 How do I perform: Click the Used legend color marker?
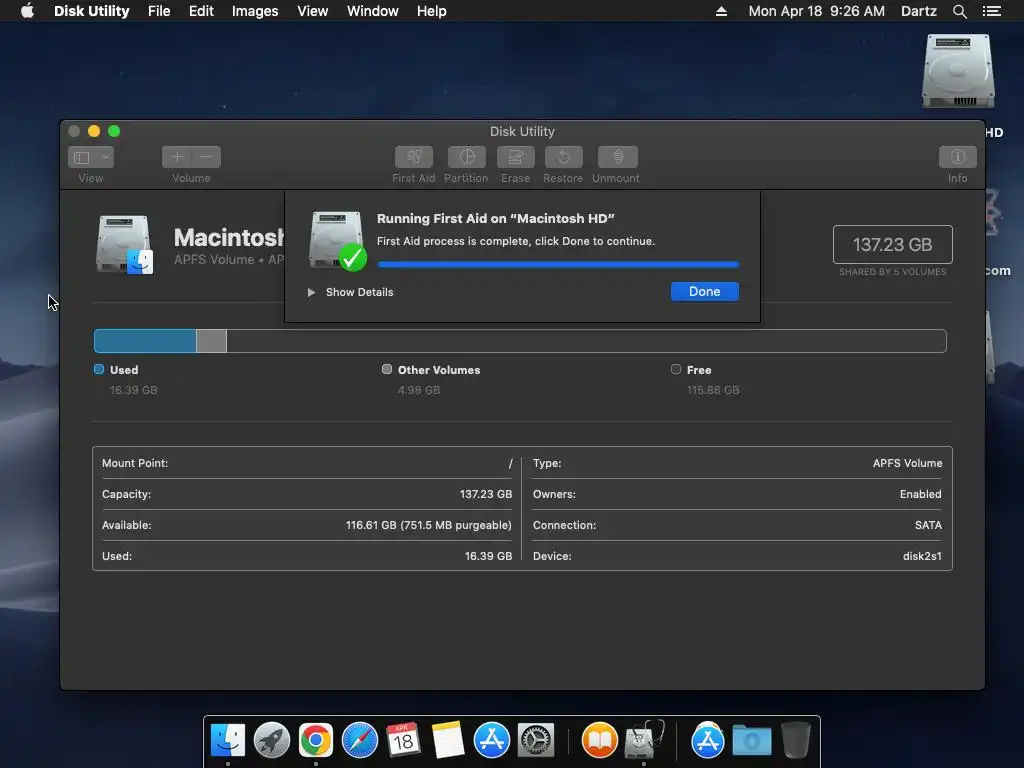click(99, 370)
